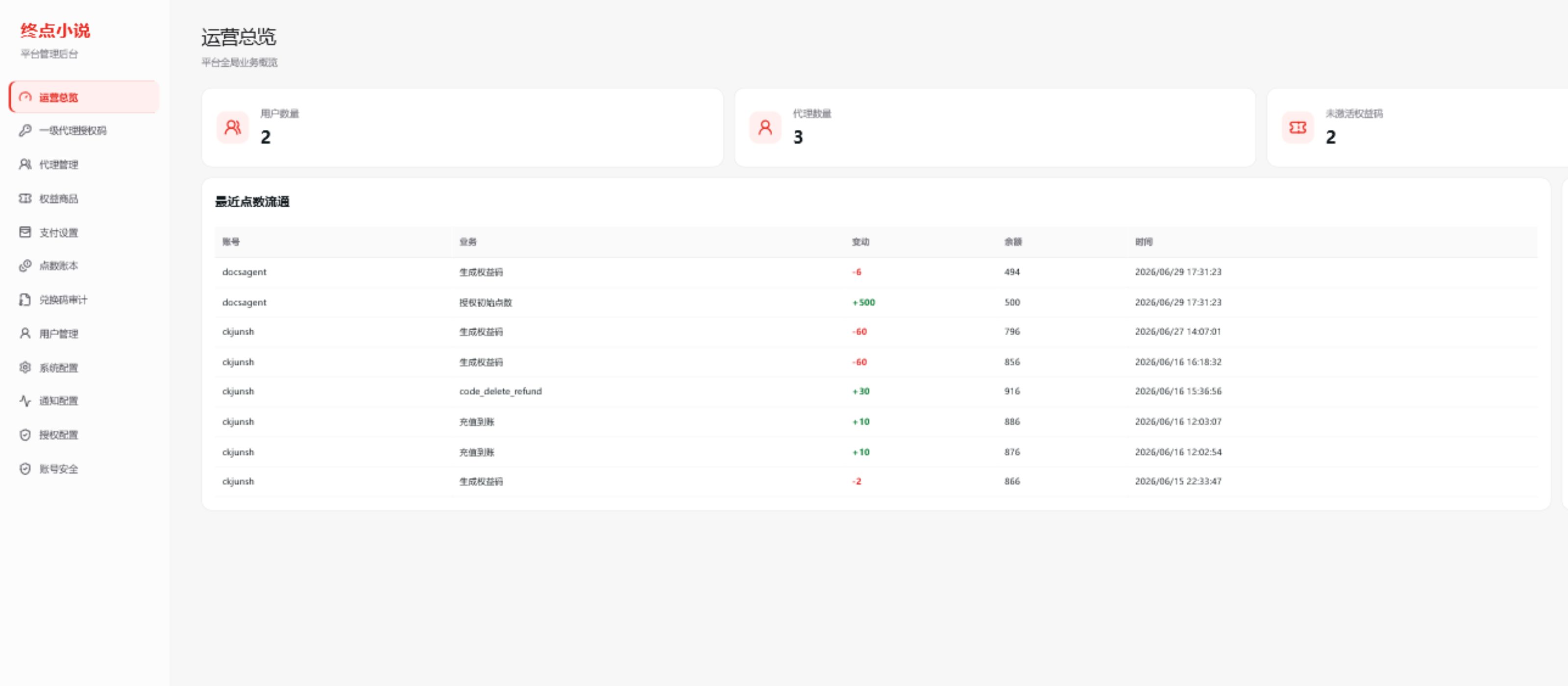This screenshot has width=1568, height=686.
Task: Select the docsagent +500 ledger row
Action: click(876, 302)
